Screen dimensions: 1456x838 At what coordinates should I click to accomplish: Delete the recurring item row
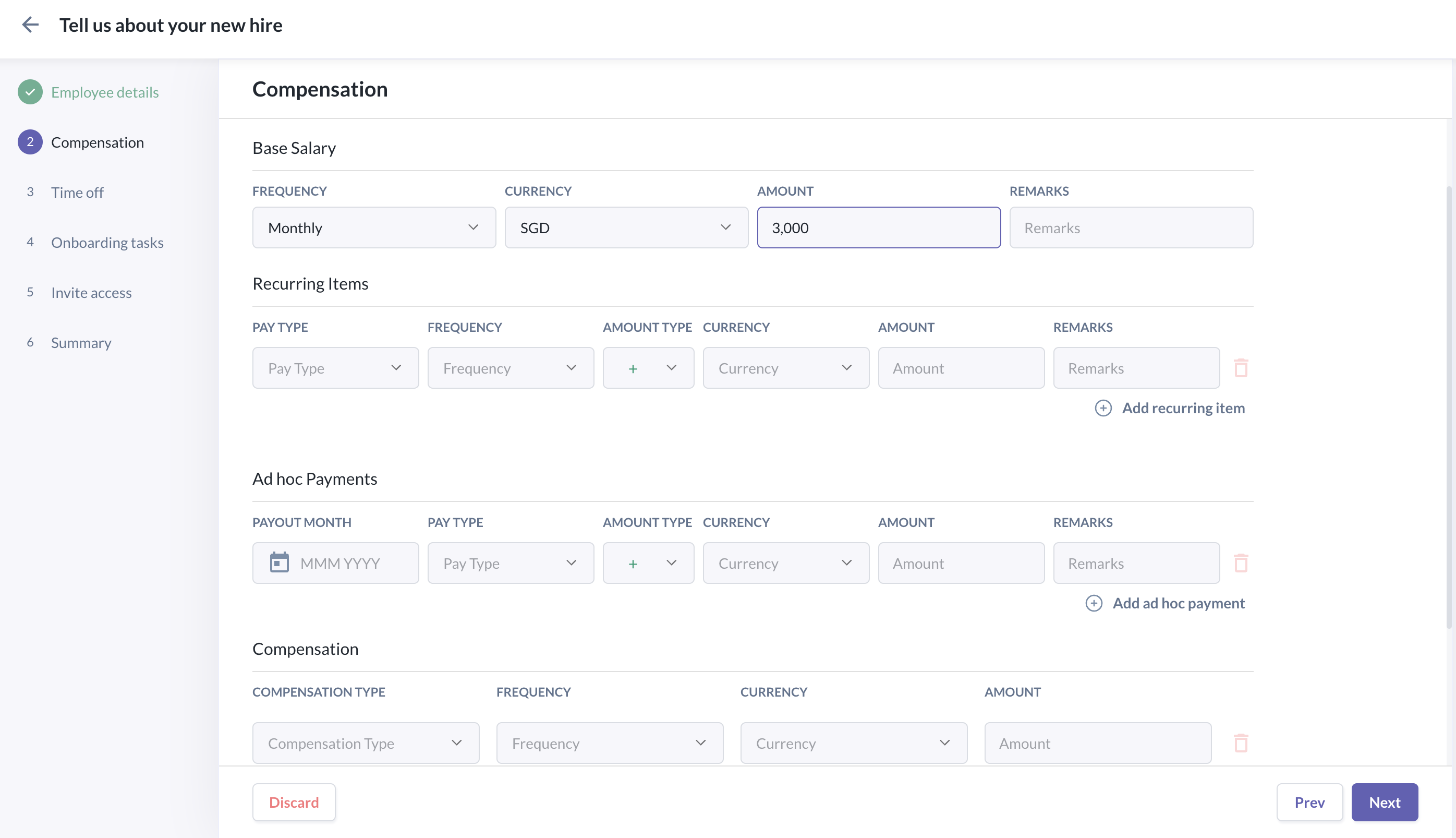[x=1240, y=368]
